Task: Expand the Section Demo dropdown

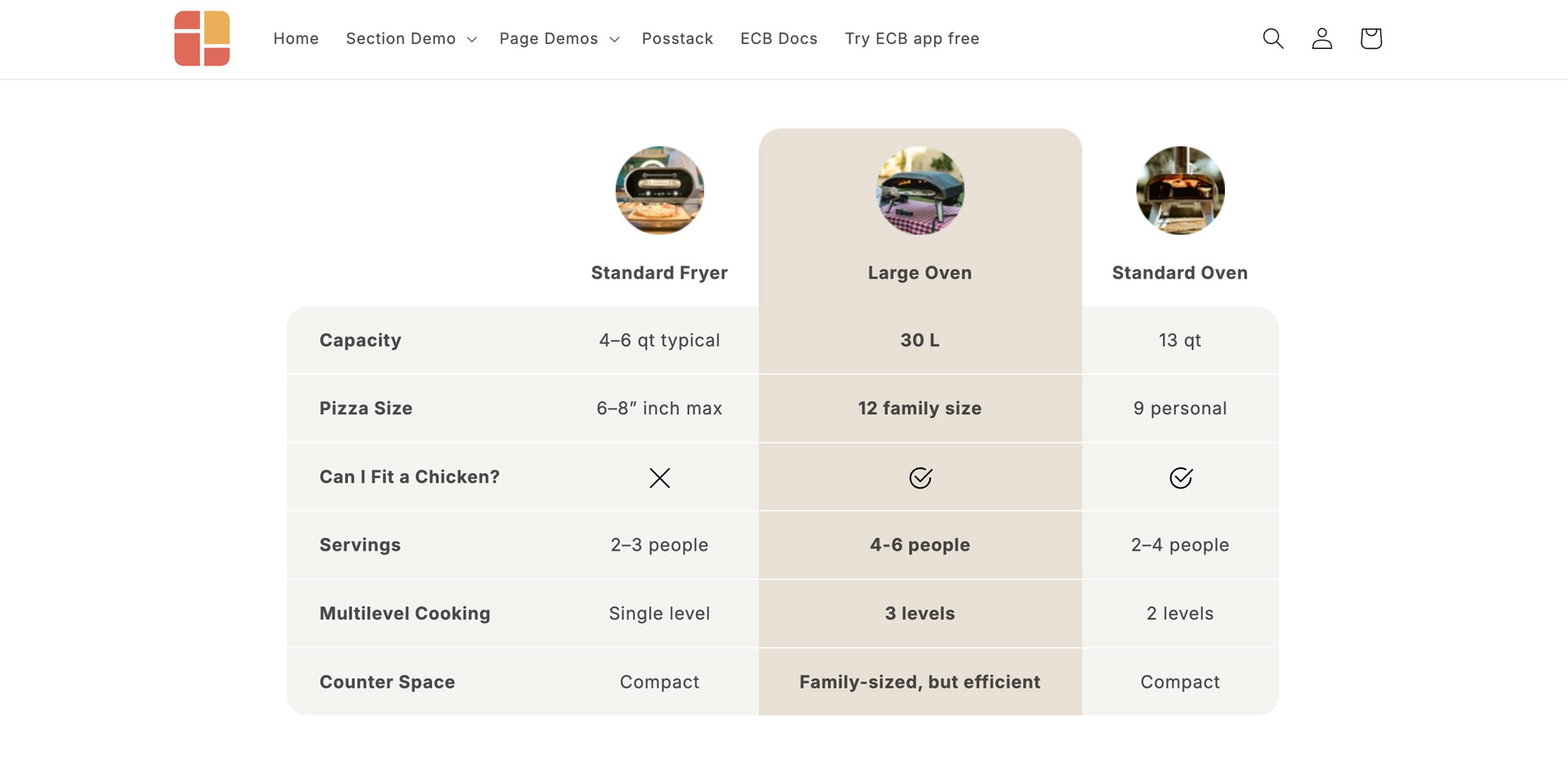Action: pyautogui.click(x=401, y=38)
